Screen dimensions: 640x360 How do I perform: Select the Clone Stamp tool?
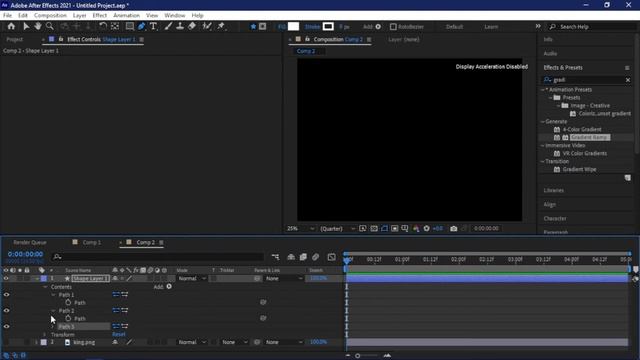(x=180, y=27)
